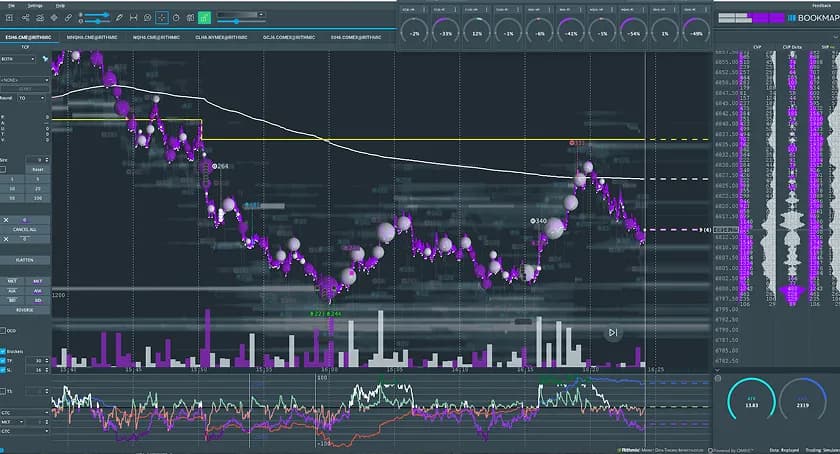Click the skip-to-live play icon on chart
This screenshot has width=840, height=454.
[x=613, y=333]
